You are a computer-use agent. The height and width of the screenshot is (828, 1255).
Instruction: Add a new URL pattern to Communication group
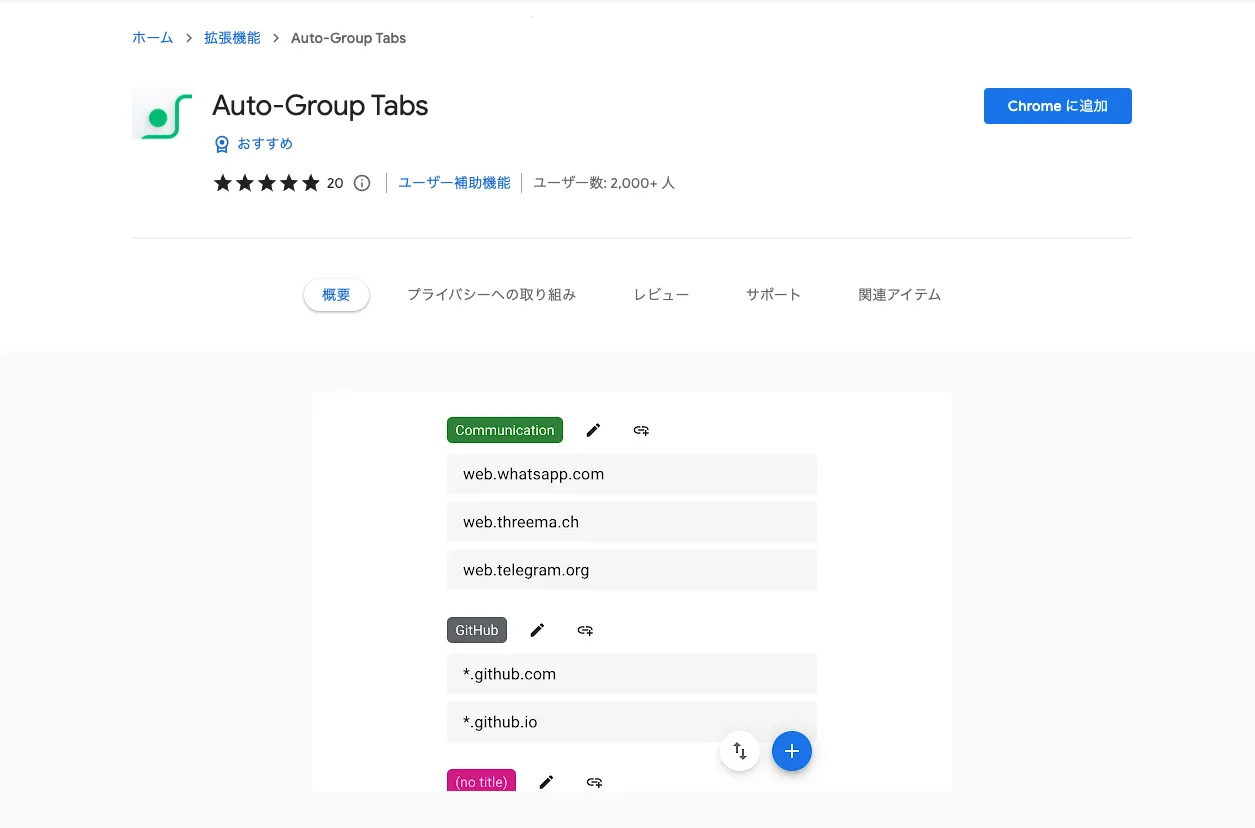(x=641, y=429)
